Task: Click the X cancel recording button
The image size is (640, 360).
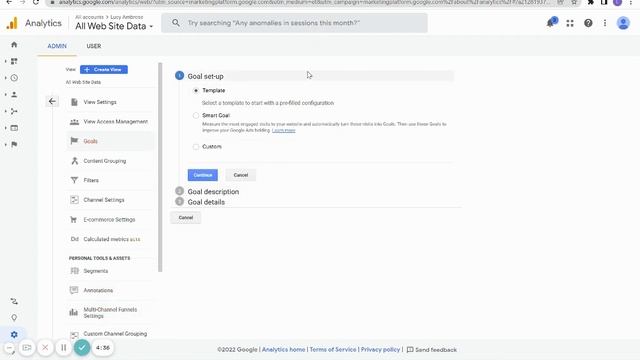Action: pyautogui.click(x=45, y=348)
